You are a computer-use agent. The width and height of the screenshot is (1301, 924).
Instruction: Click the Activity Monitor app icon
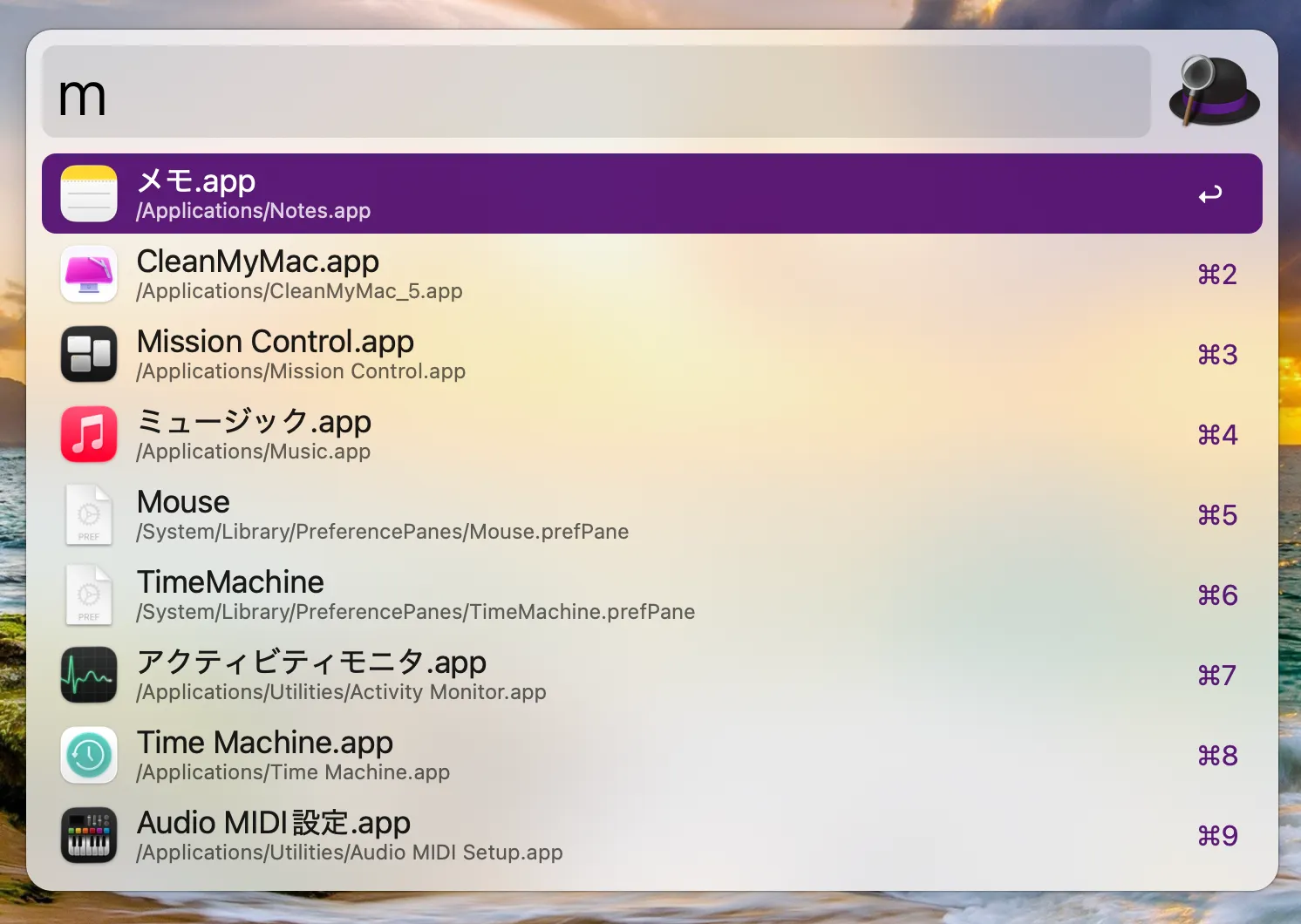(89, 675)
